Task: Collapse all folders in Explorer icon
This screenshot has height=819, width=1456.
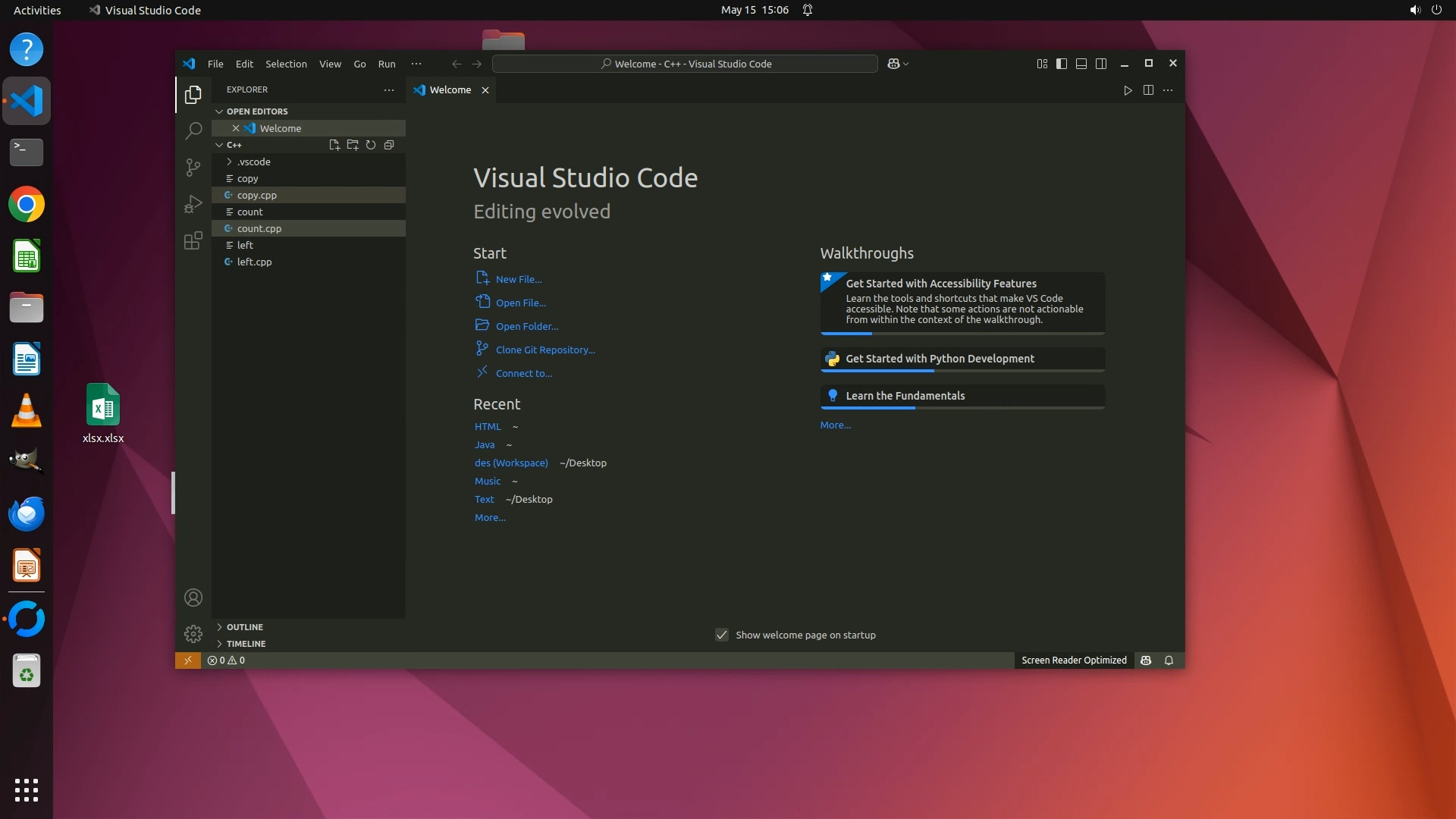Action: pyautogui.click(x=389, y=145)
